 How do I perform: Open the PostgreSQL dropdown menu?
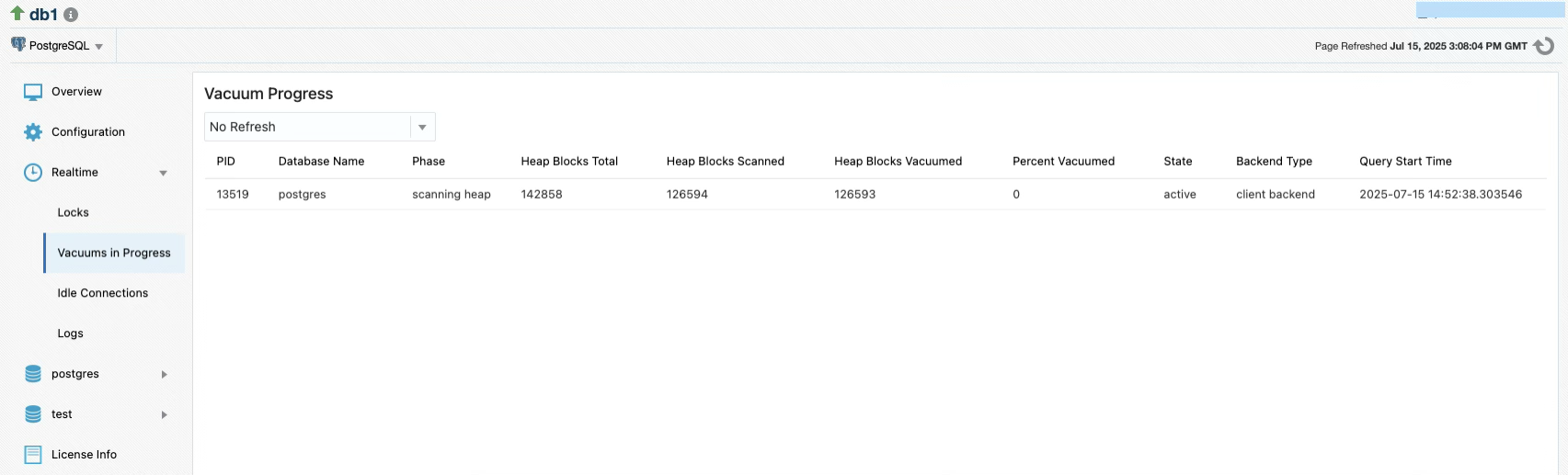58,46
